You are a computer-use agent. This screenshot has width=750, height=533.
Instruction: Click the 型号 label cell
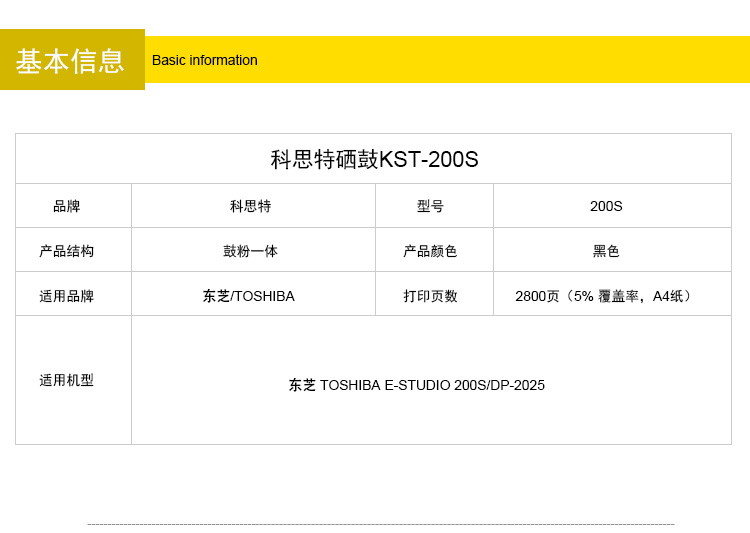430,206
